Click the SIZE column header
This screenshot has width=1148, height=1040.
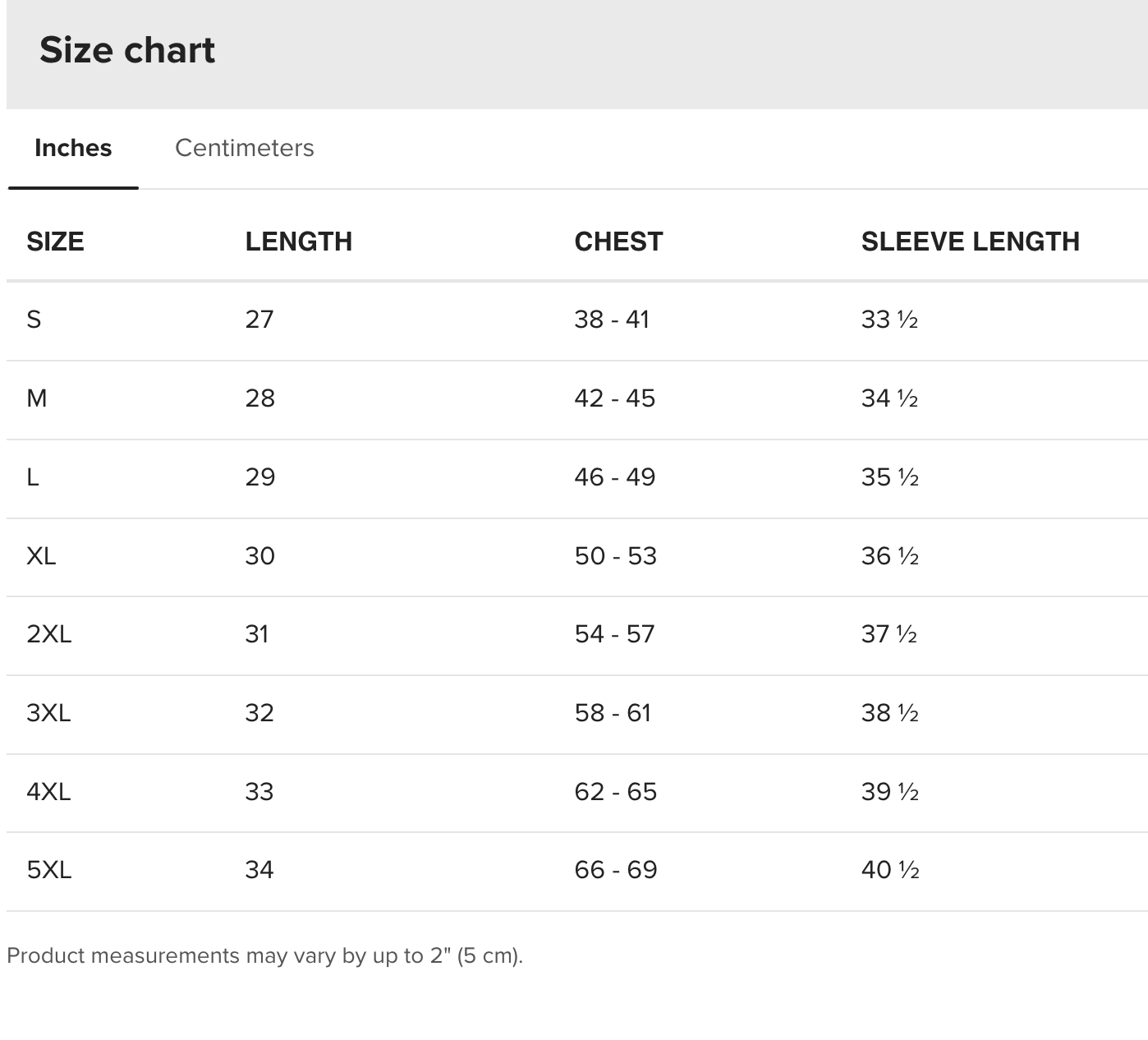click(55, 242)
